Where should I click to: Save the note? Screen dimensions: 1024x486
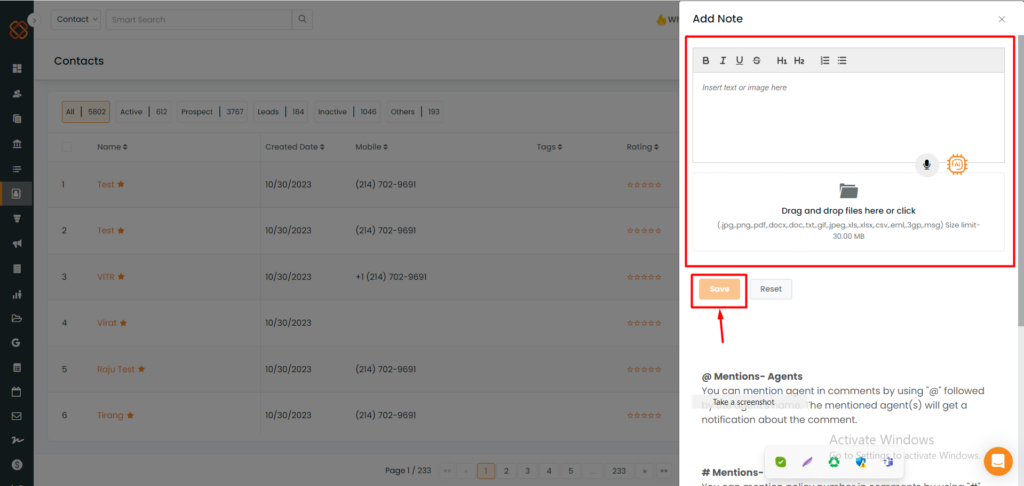[x=719, y=289]
